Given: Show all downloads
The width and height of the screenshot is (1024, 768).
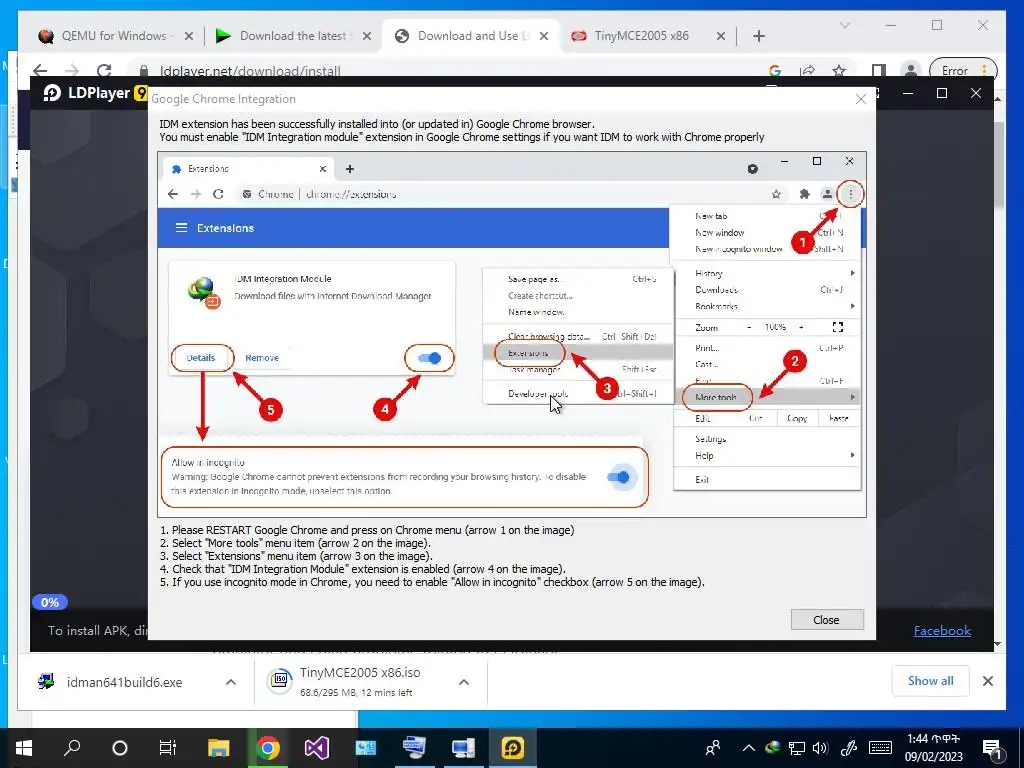Looking at the screenshot, I should click(x=931, y=681).
